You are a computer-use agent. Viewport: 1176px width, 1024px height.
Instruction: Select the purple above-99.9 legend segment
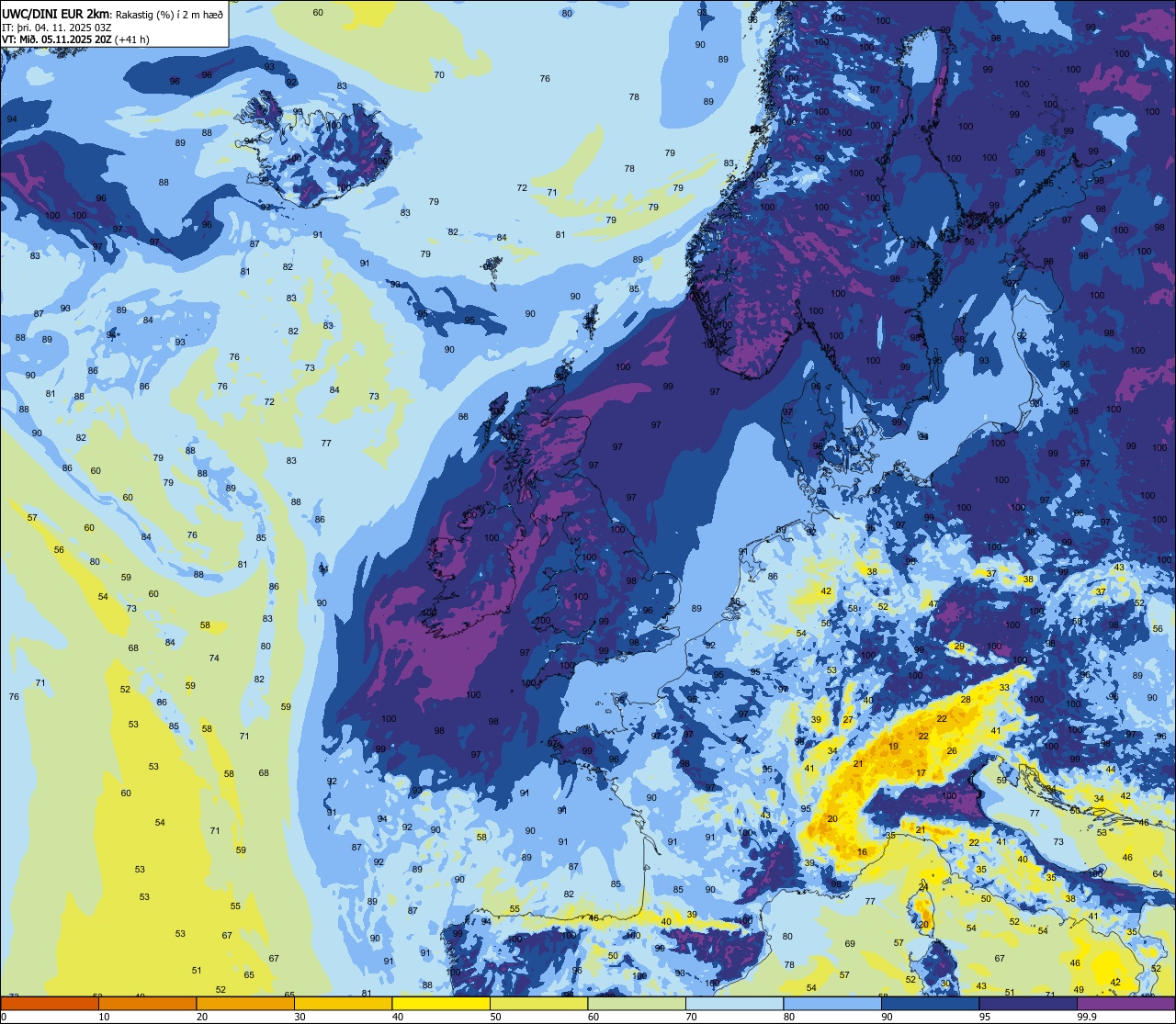[1127, 1004]
